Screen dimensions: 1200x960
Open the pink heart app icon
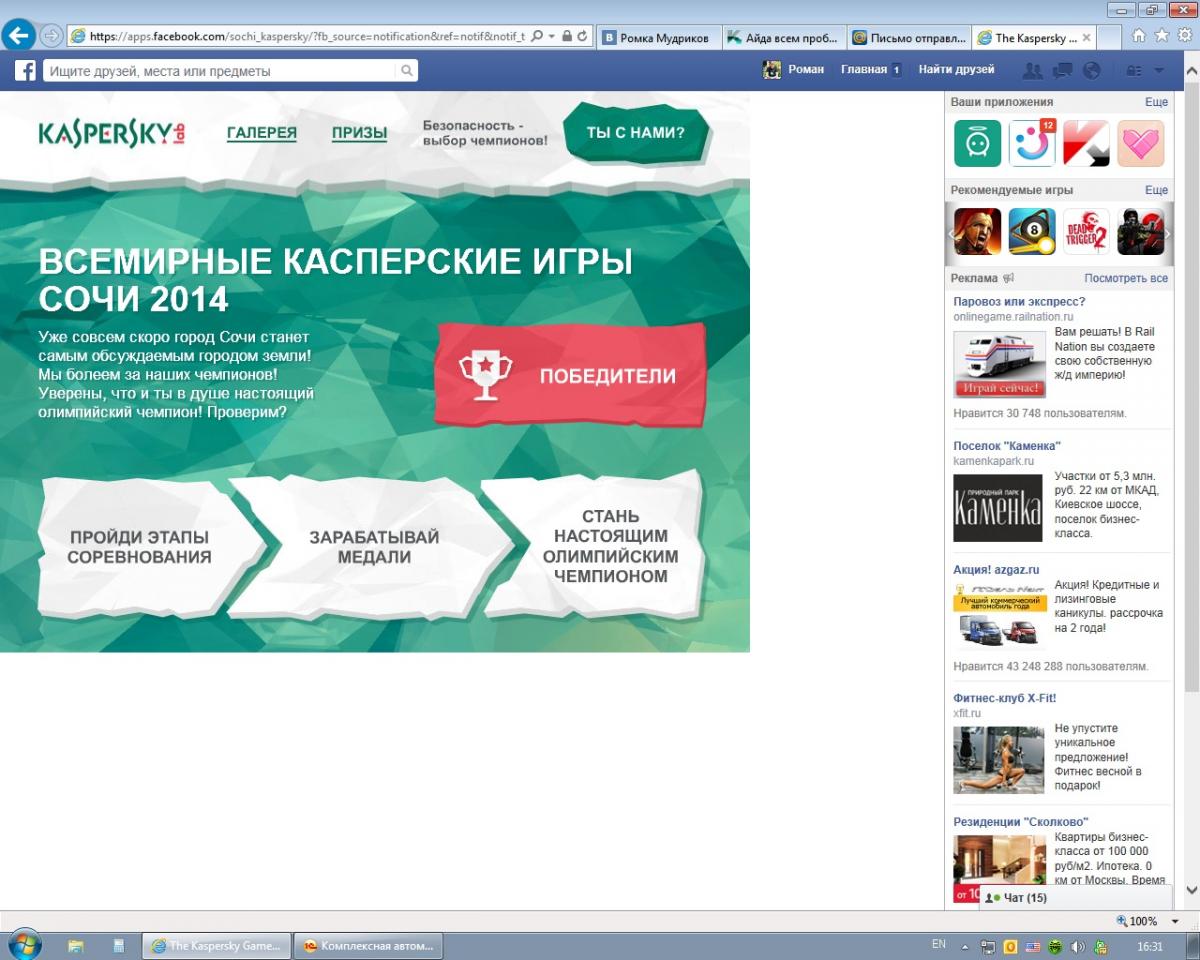pyautogui.click(x=1140, y=144)
